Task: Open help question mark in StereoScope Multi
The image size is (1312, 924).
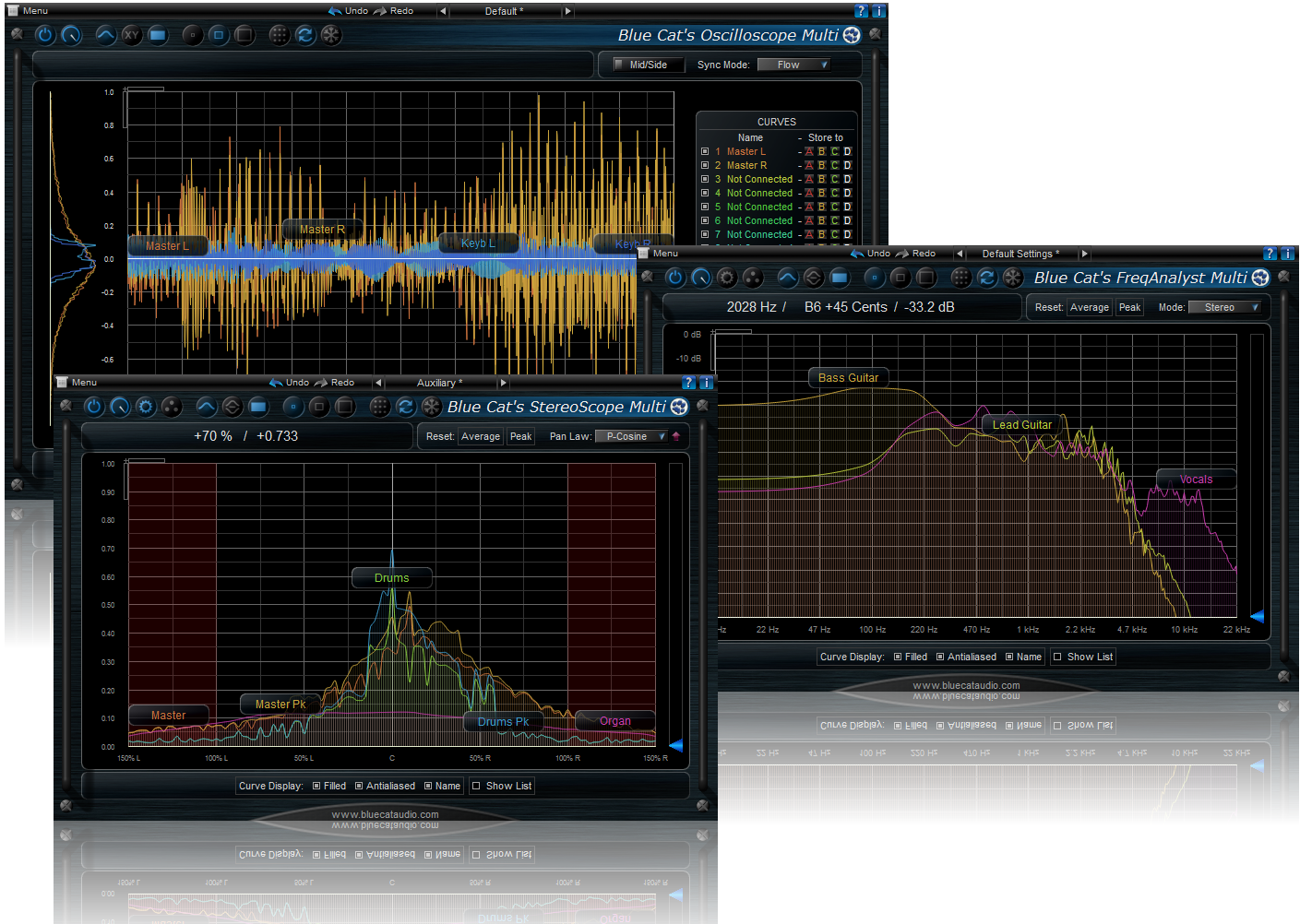Action: (689, 383)
